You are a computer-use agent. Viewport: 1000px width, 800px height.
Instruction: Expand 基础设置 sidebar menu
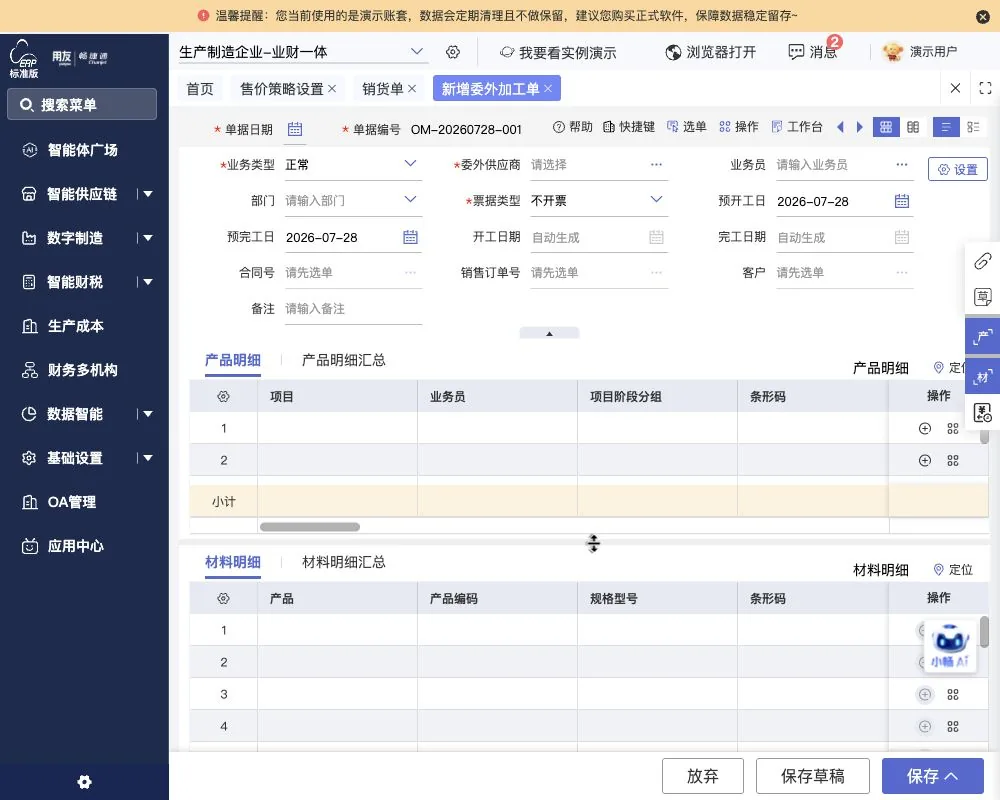[x=148, y=458]
